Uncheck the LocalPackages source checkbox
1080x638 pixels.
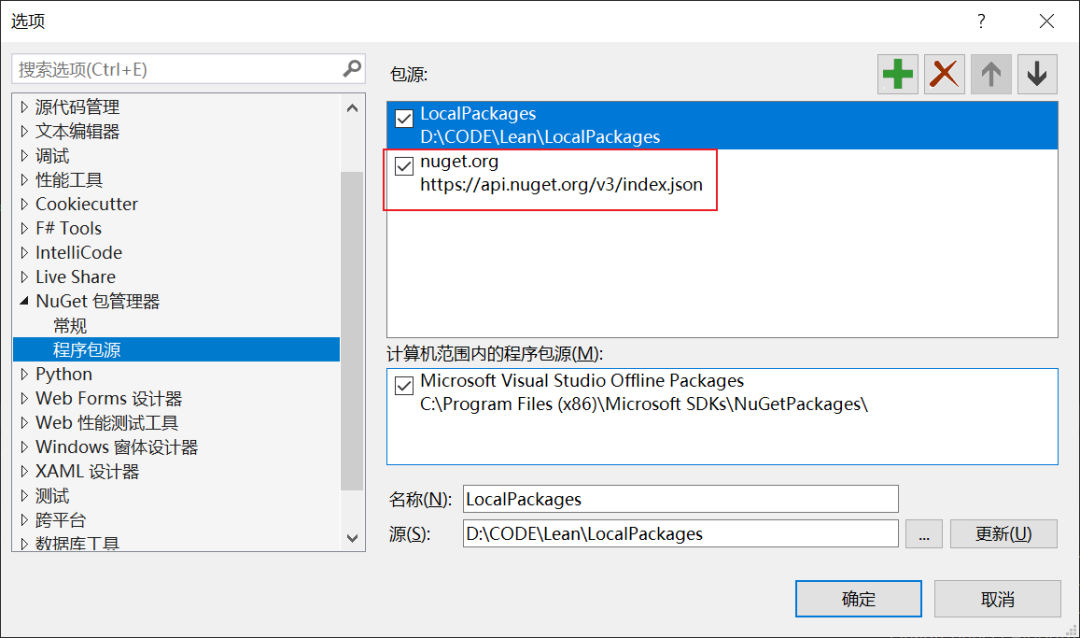tap(404, 119)
